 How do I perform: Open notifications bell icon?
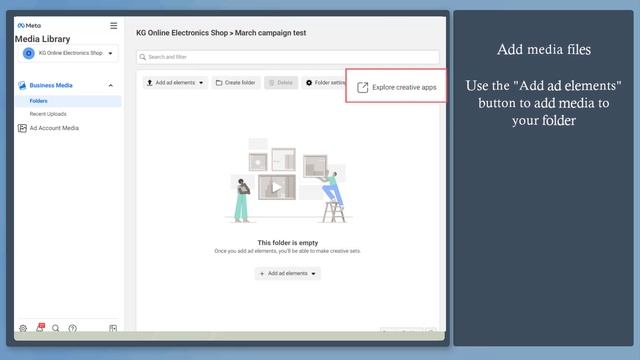[x=40, y=327]
